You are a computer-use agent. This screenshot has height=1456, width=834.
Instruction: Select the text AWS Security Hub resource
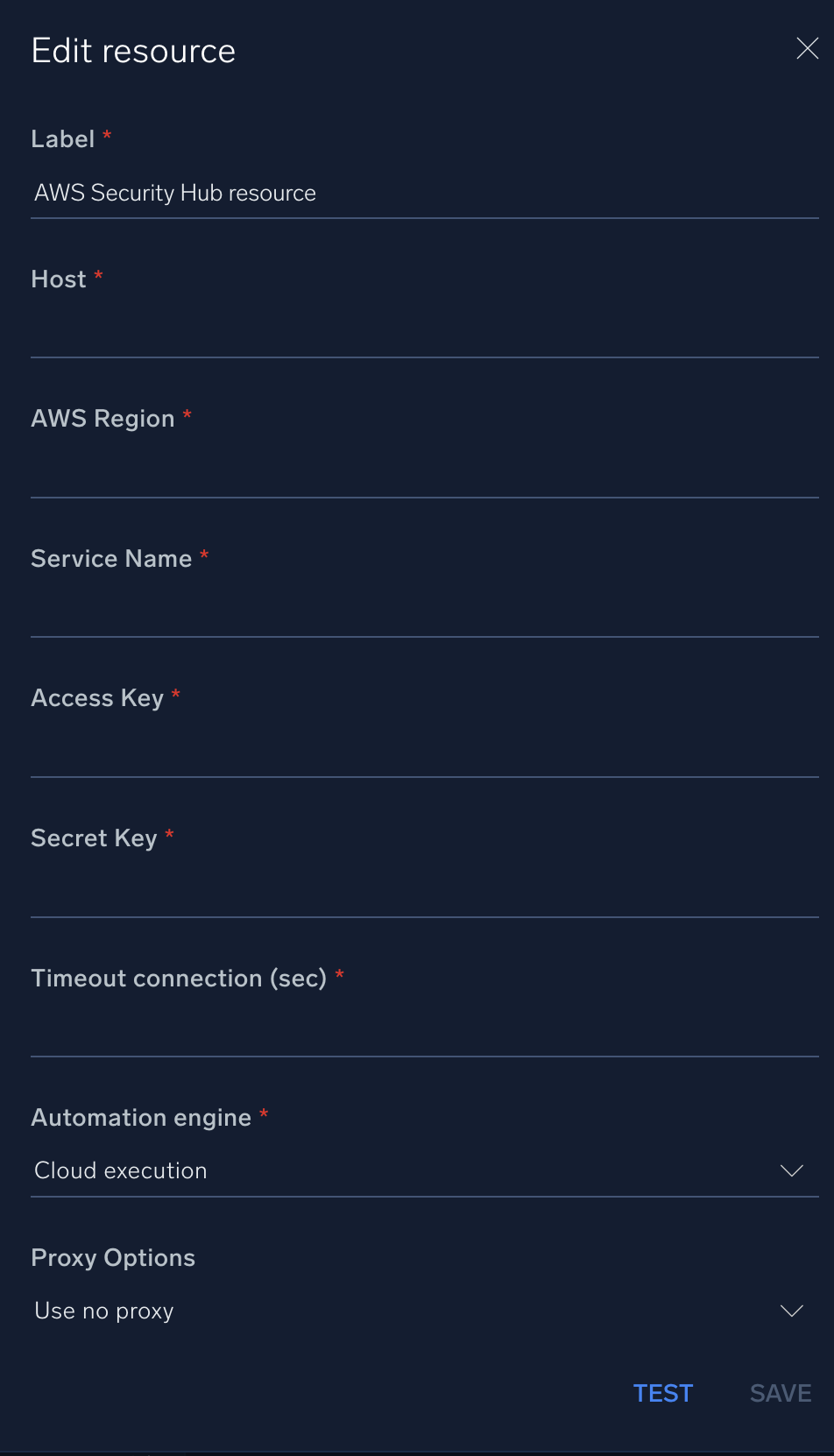175,193
